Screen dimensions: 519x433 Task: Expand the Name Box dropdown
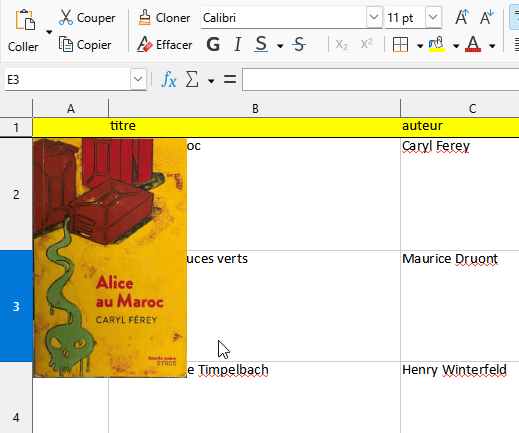[138, 79]
